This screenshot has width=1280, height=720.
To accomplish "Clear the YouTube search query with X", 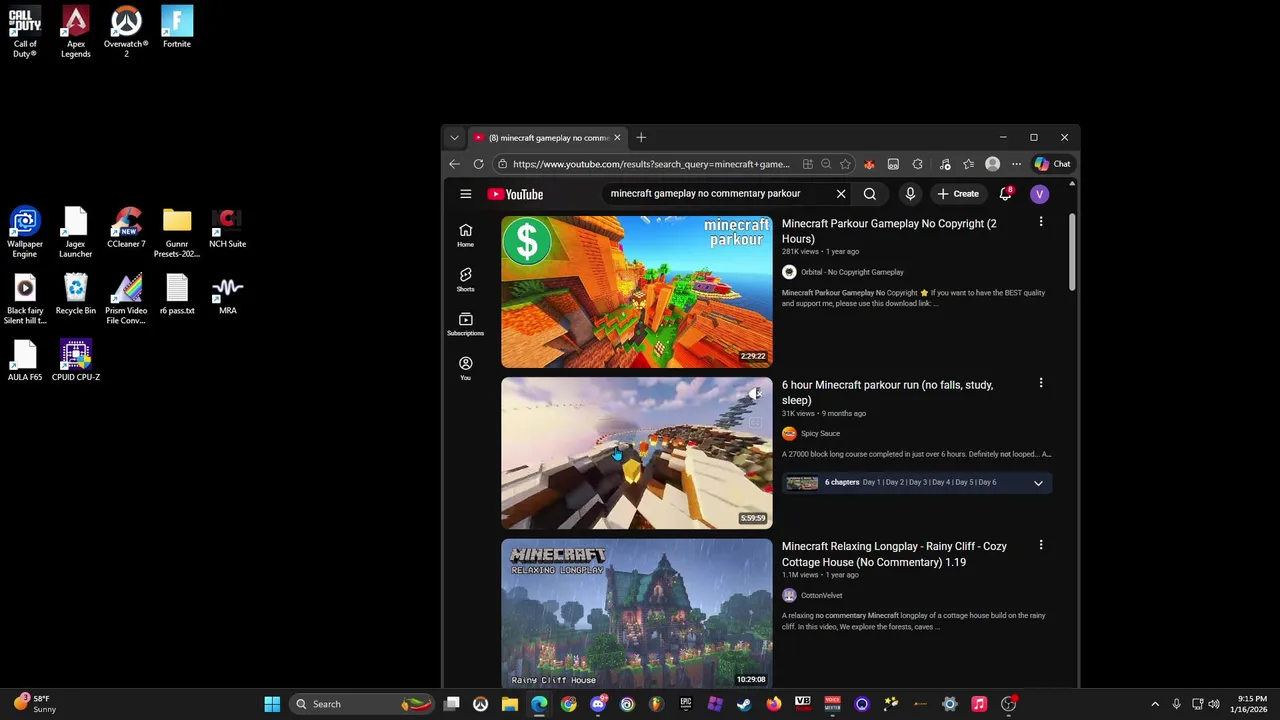I will [x=841, y=194].
